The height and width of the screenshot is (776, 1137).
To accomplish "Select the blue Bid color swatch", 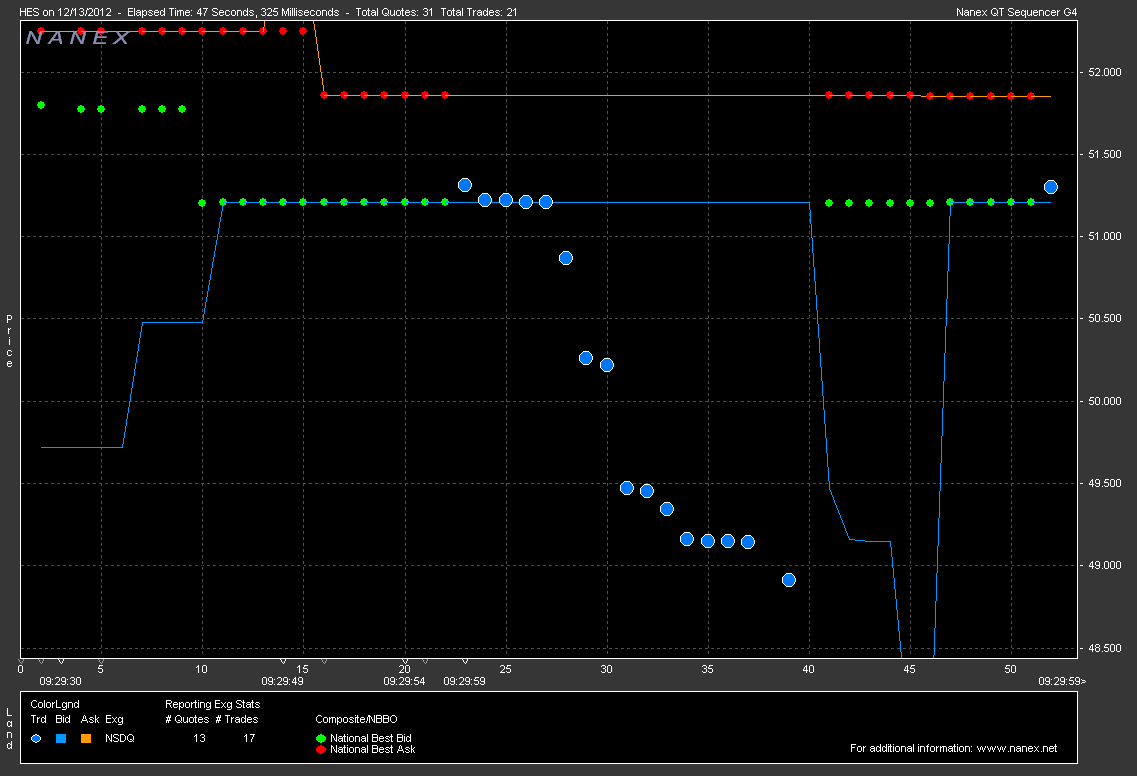I will (61, 738).
